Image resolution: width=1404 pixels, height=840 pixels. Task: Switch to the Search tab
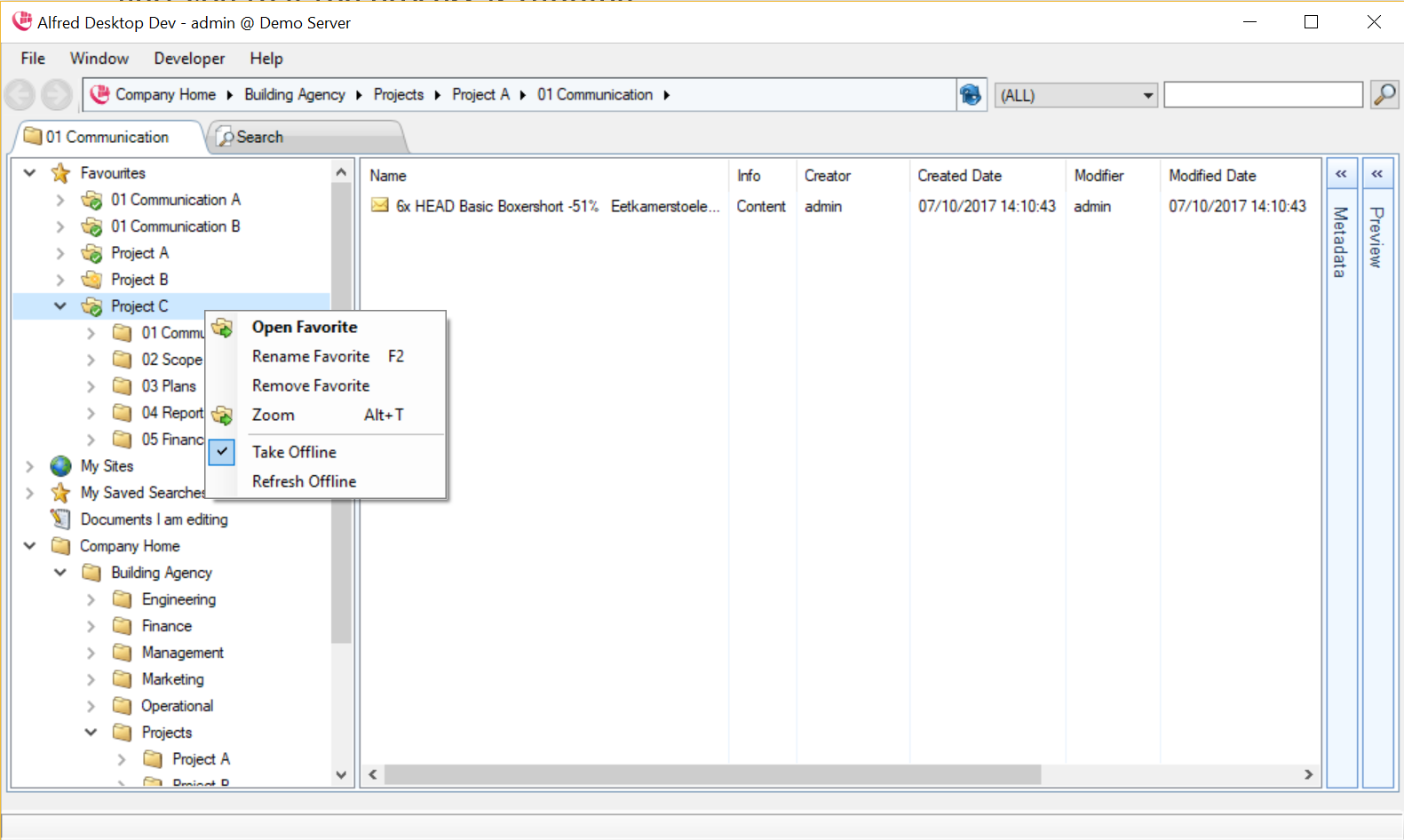[x=259, y=138]
